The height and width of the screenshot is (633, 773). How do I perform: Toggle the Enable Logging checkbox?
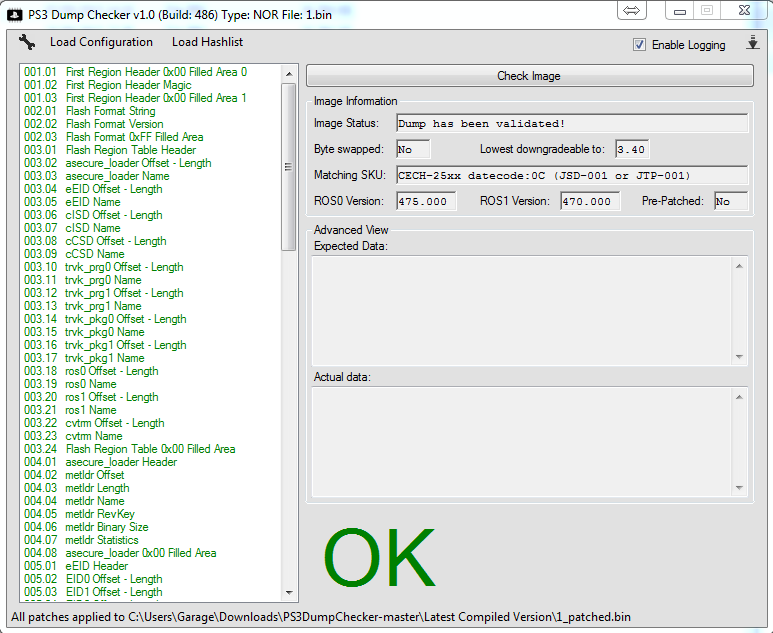(639, 45)
